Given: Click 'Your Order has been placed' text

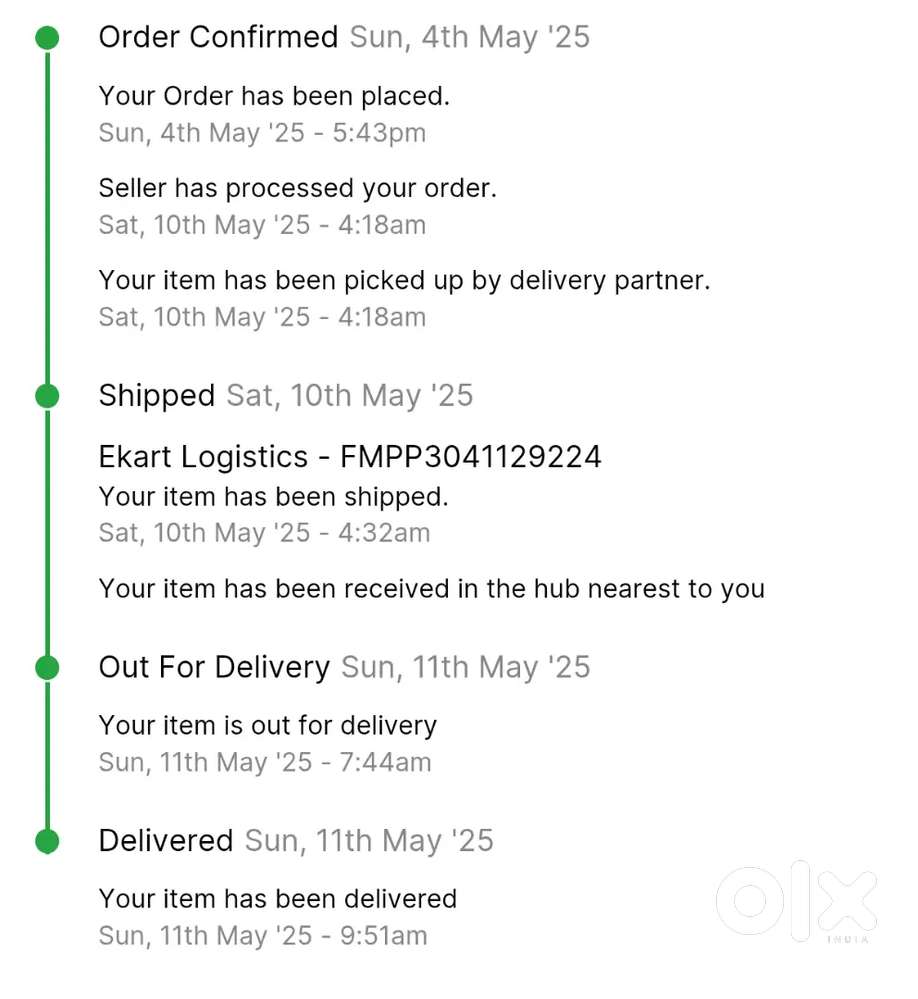Looking at the screenshot, I should [274, 96].
